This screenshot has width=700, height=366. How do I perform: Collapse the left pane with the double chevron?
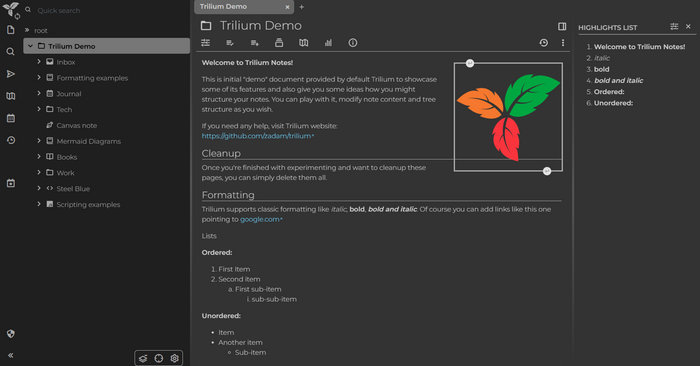(11, 355)
